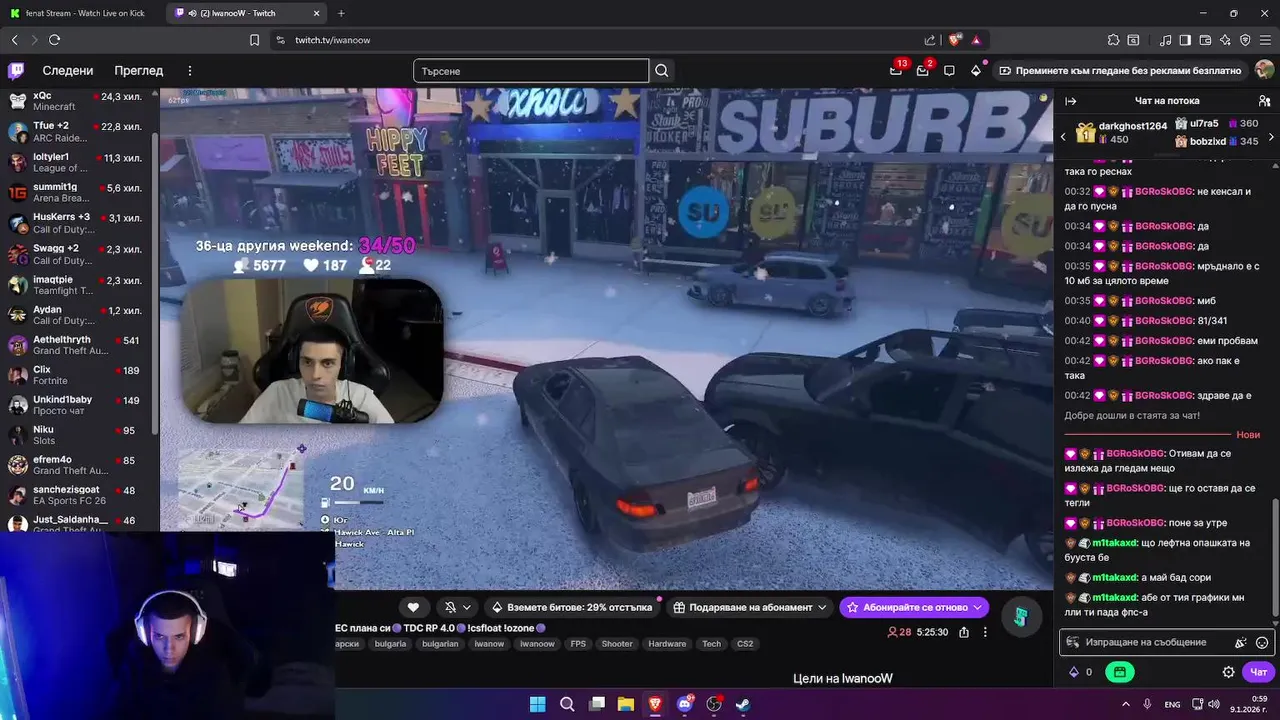1280x720 pixels.
Task: Click the bits balance diamond icon
Action: pos(1074,672)
